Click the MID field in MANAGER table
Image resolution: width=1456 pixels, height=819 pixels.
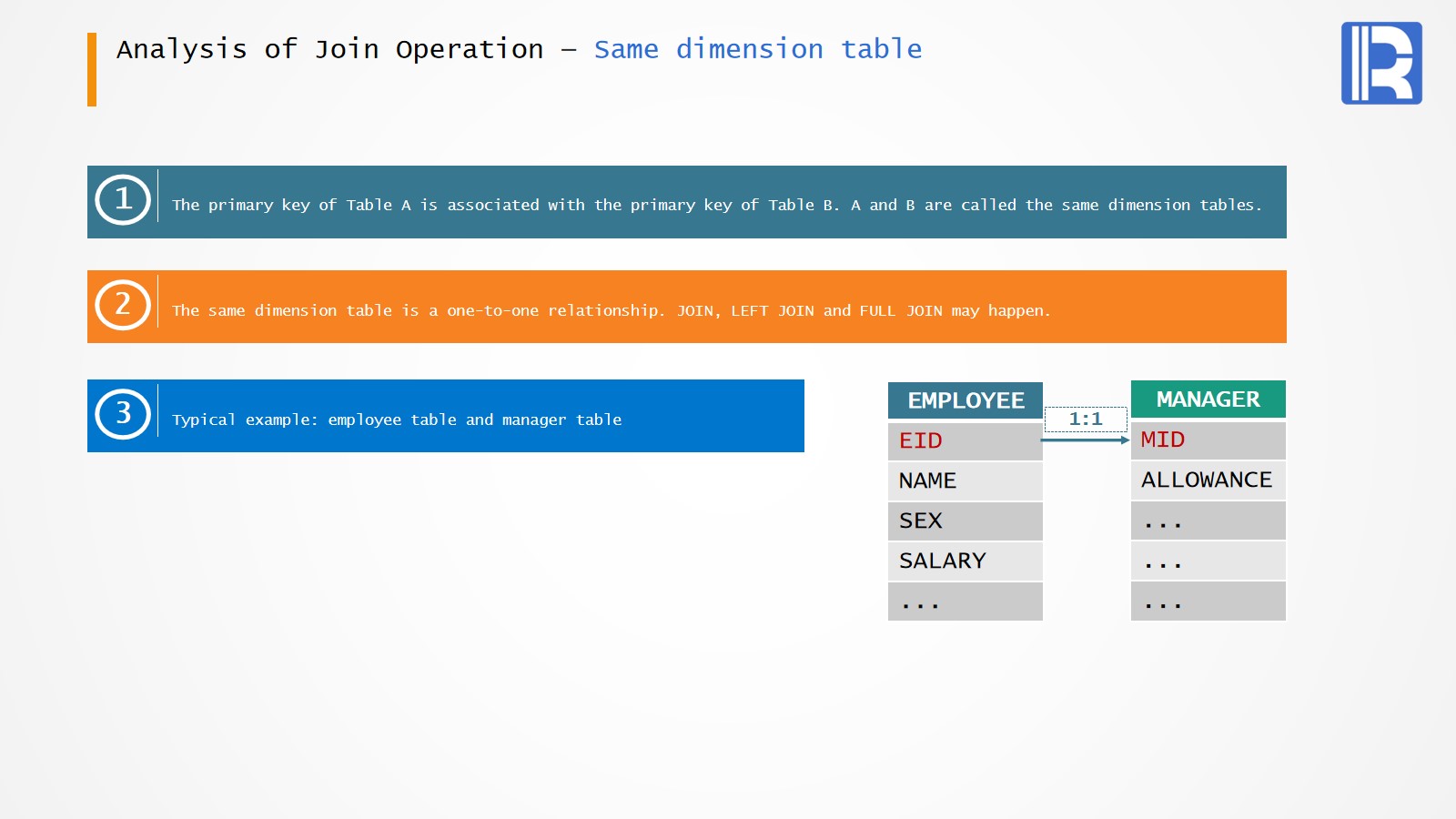click(x=1208, y=440)
